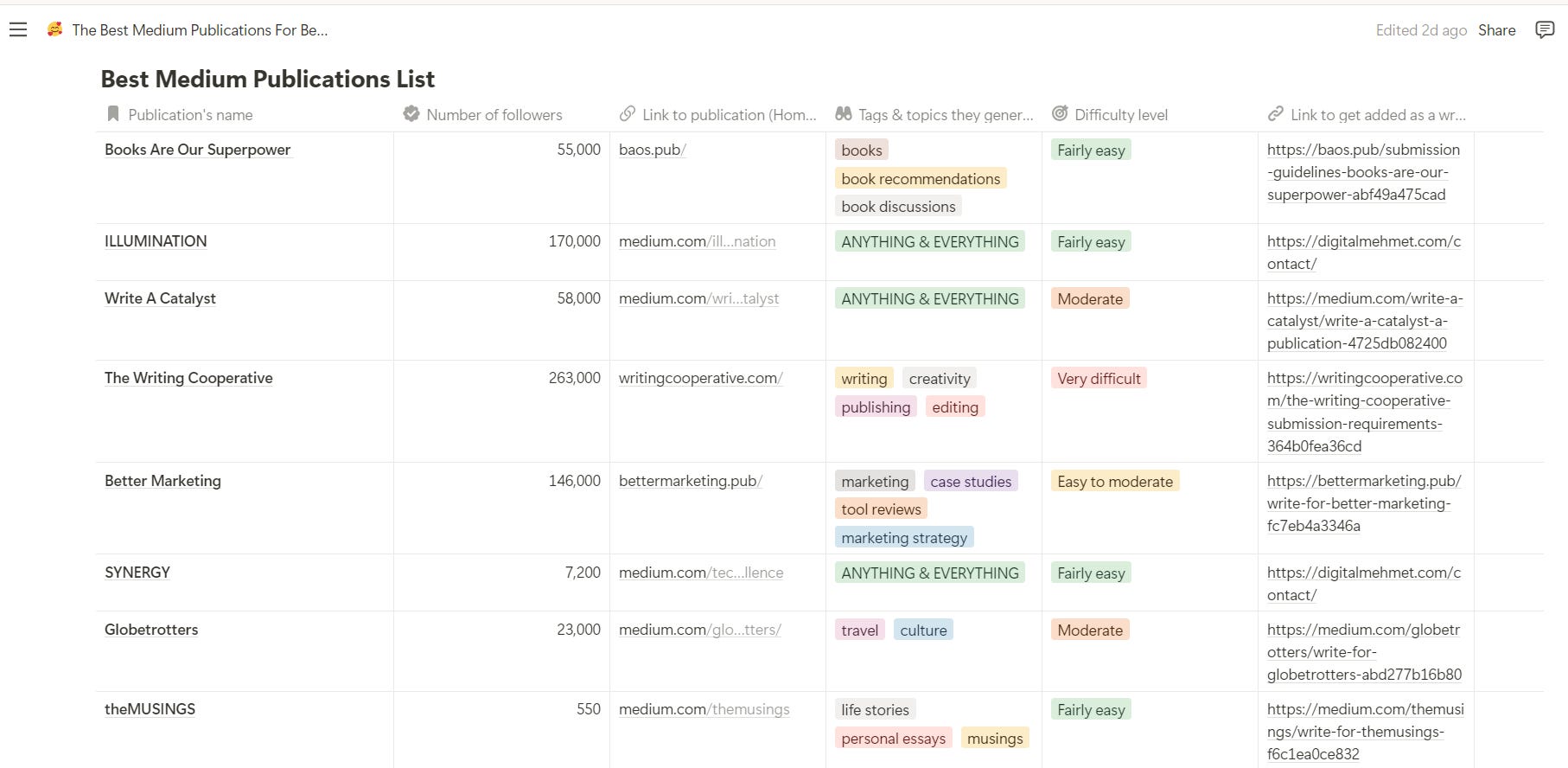
Task: Follow the writingcooperative.com/ link
Action: click(x=701, y=378)
